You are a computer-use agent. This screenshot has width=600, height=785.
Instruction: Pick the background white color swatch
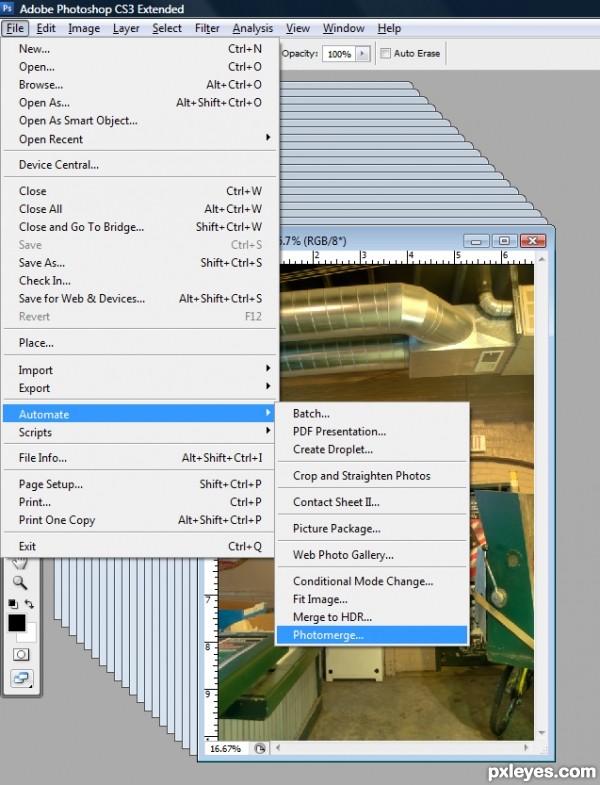tap(29, 635)
